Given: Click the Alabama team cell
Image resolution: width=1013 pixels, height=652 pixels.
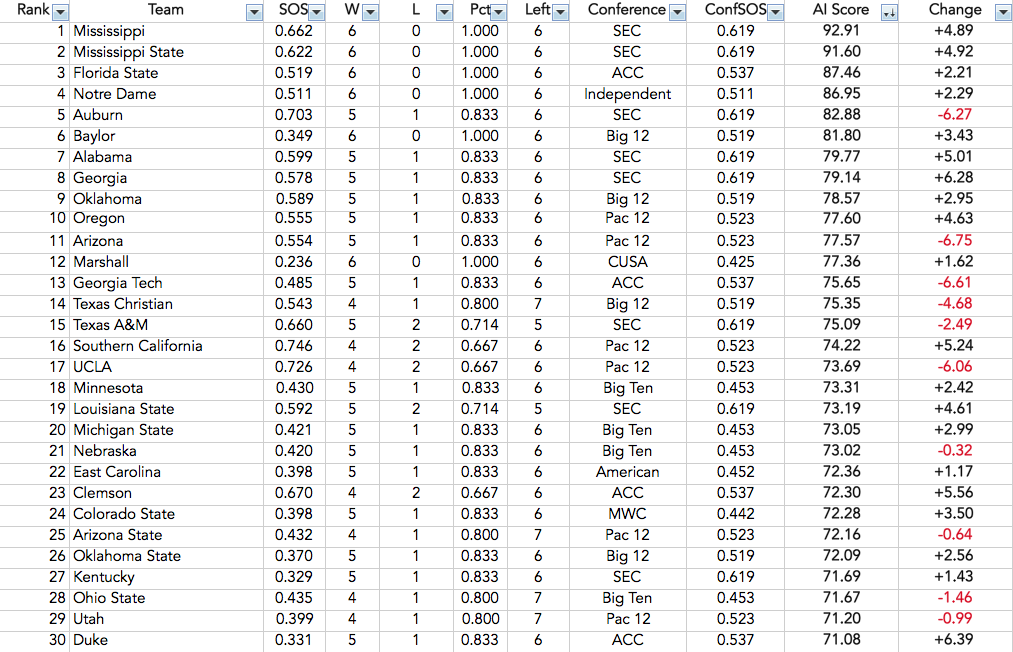Looking at the screenshot, I should [166, 157].
